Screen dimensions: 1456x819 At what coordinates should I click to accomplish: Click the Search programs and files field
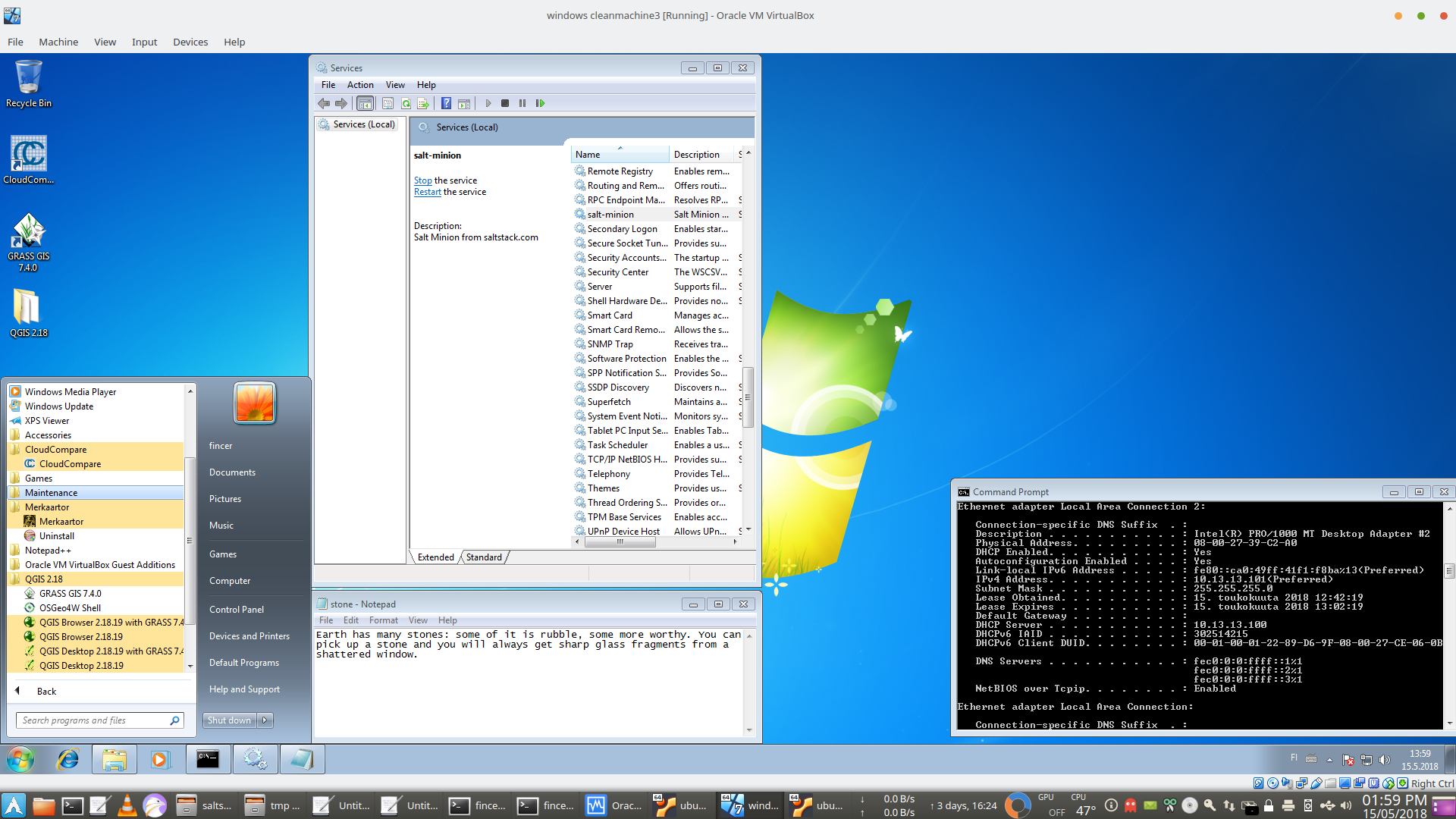[93, 720]
